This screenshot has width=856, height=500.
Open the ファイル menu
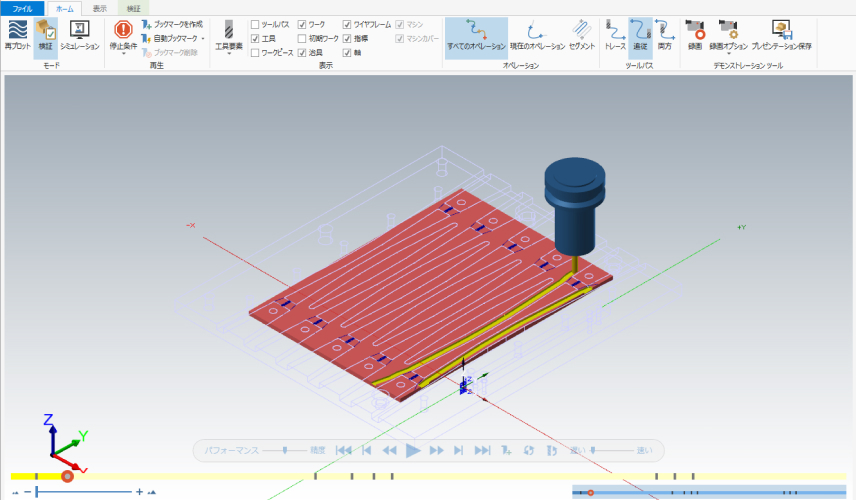22,7
